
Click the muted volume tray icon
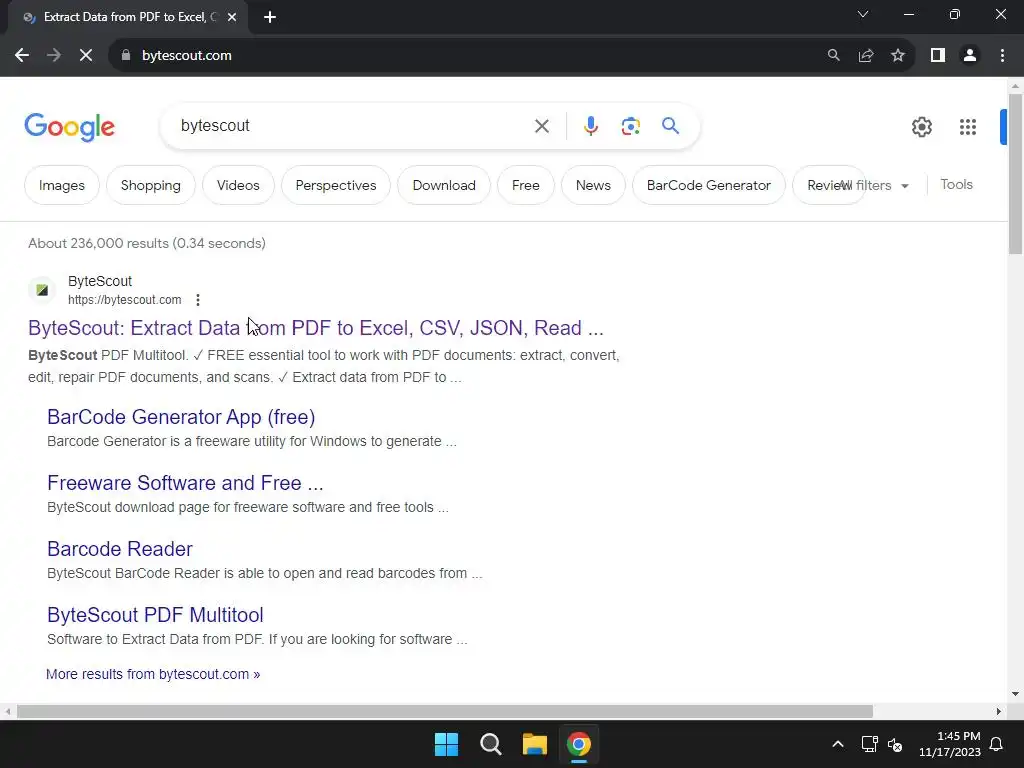point(895,744)
